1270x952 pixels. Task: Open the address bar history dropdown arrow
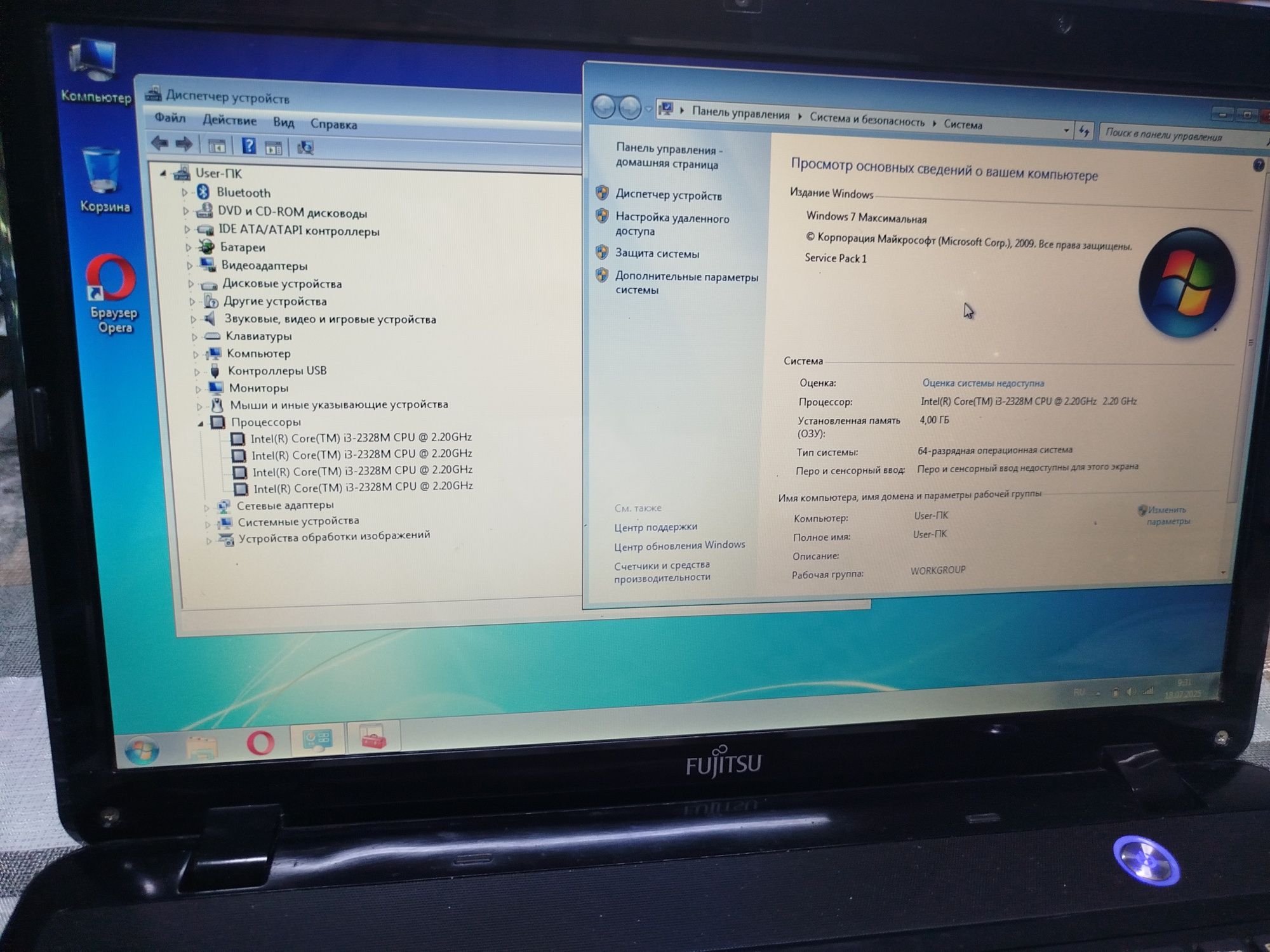1066,131
